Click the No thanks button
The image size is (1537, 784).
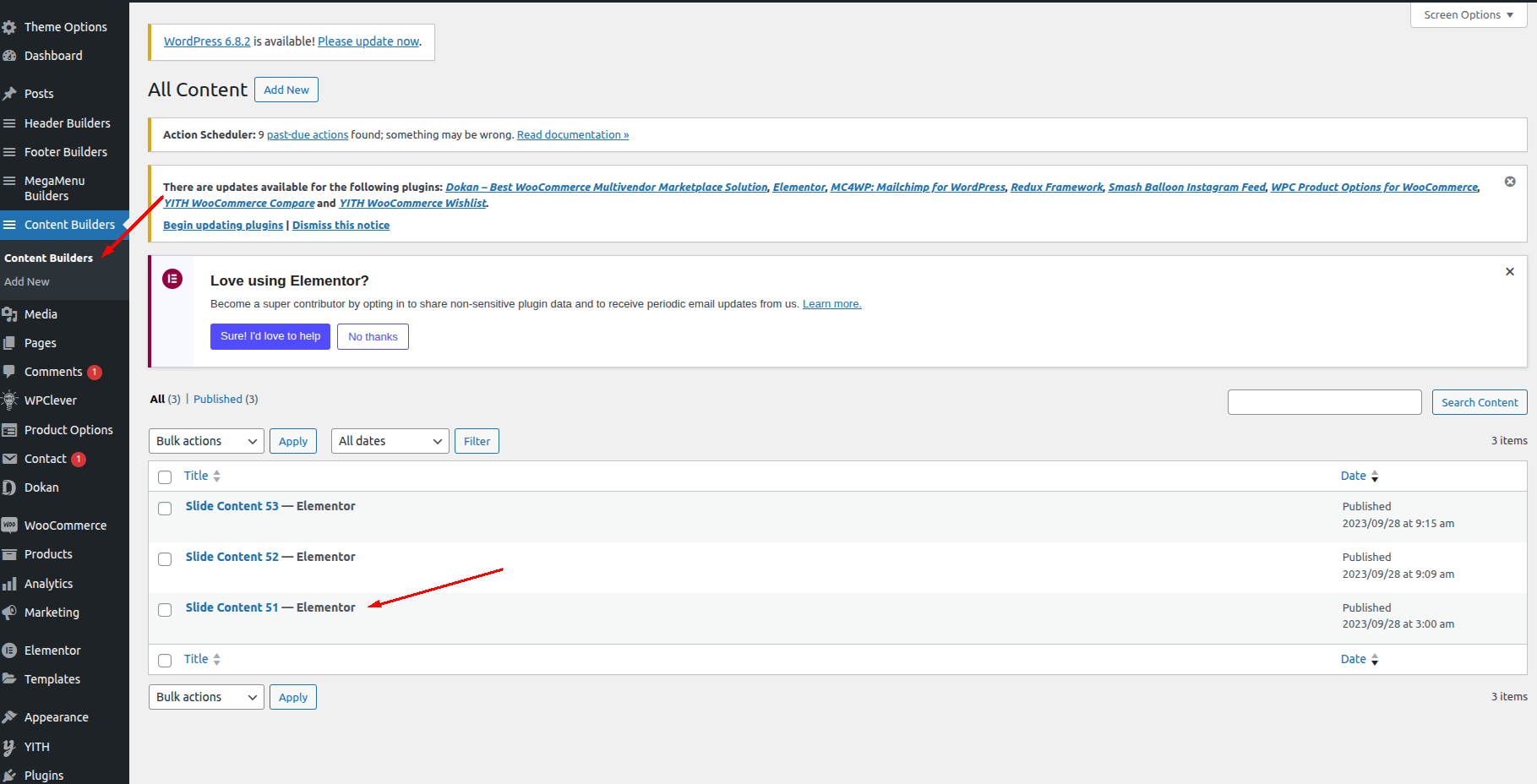tap(373, 336)
